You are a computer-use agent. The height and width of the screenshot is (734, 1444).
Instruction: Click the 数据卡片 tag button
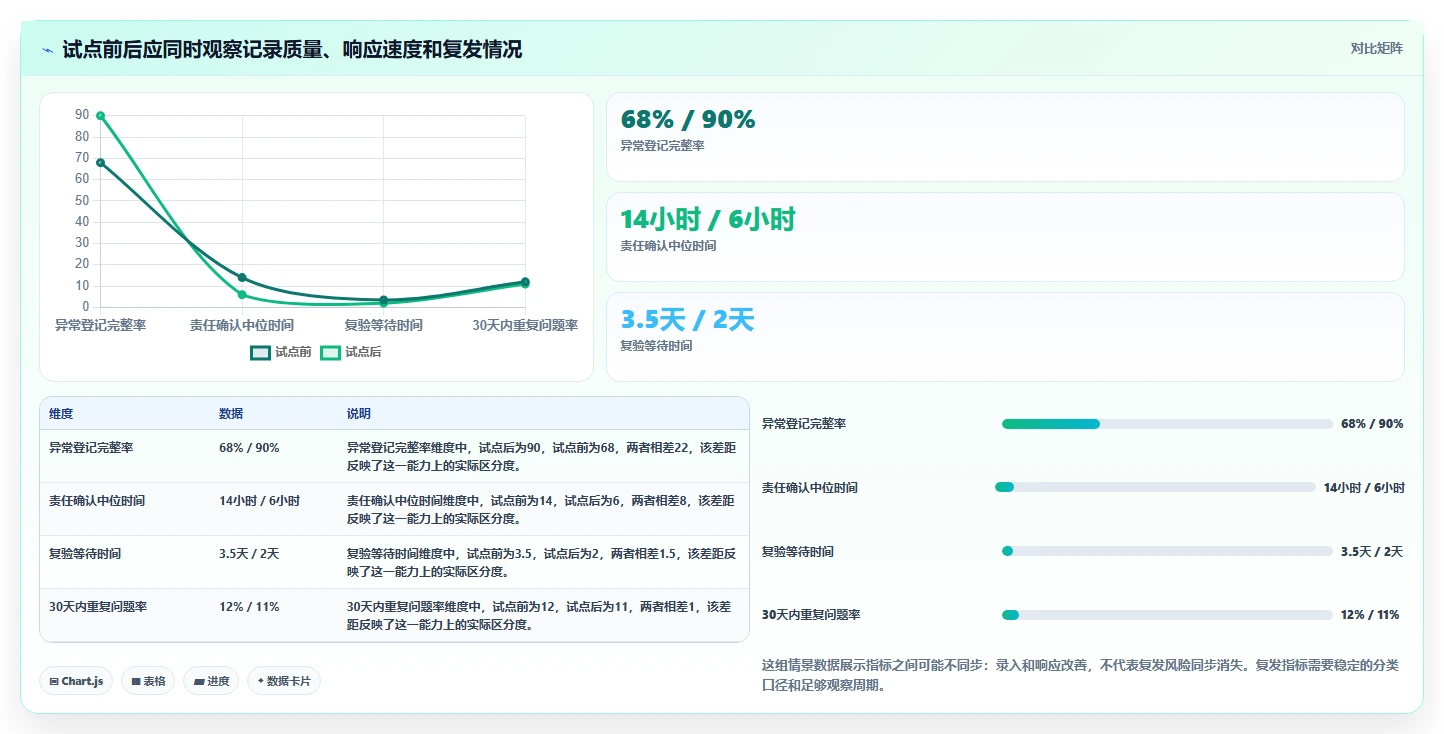tap(284, 681)
